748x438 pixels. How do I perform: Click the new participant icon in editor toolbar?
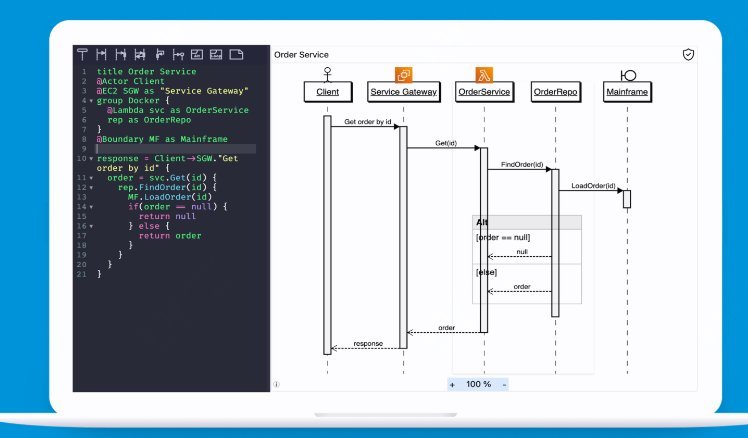coord(84,54)
